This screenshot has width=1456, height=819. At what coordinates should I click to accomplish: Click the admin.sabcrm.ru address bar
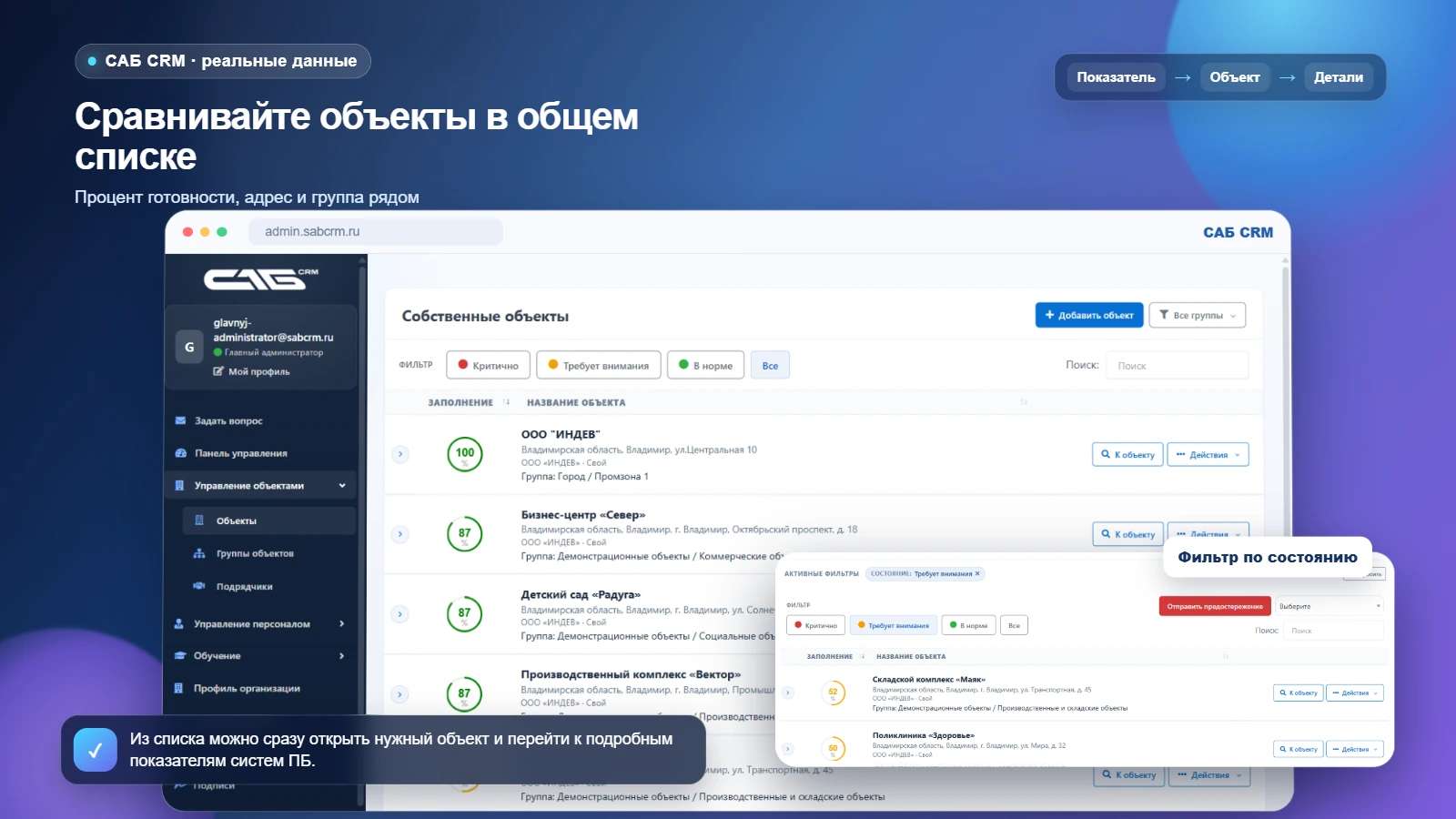click(x=376, y=232)
